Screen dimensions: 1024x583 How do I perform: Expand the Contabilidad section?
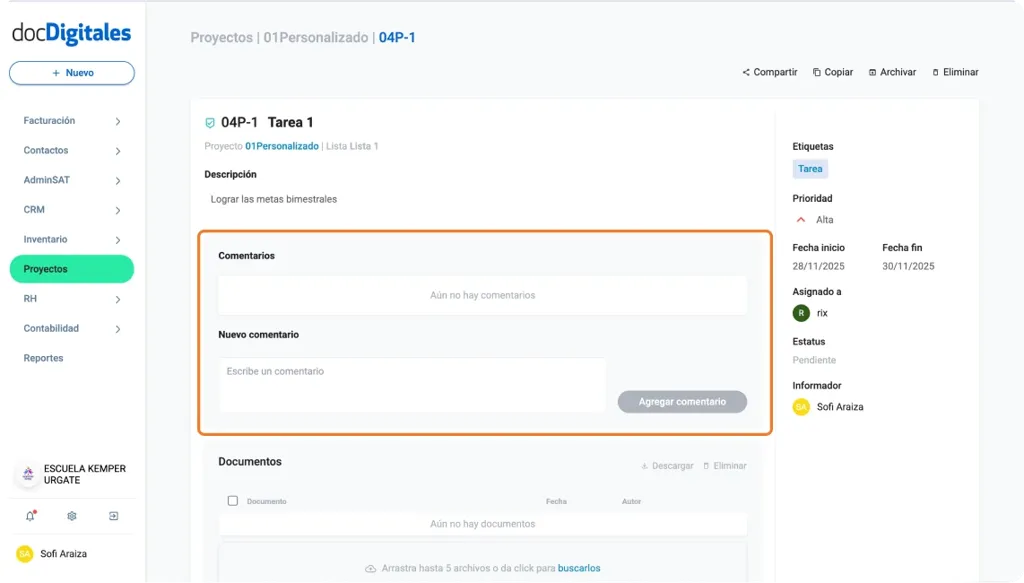pos(120,328)
